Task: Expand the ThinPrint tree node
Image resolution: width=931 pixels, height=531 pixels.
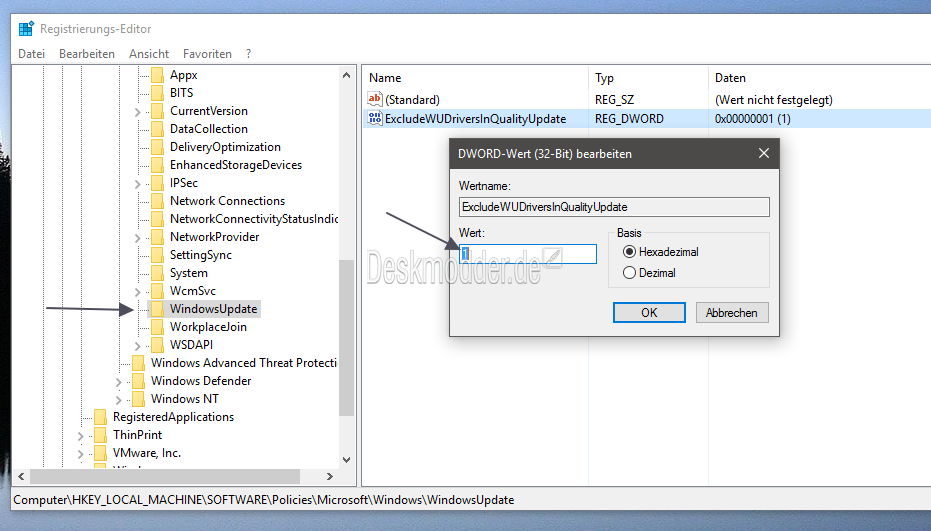Action: [x=80, y=435]
